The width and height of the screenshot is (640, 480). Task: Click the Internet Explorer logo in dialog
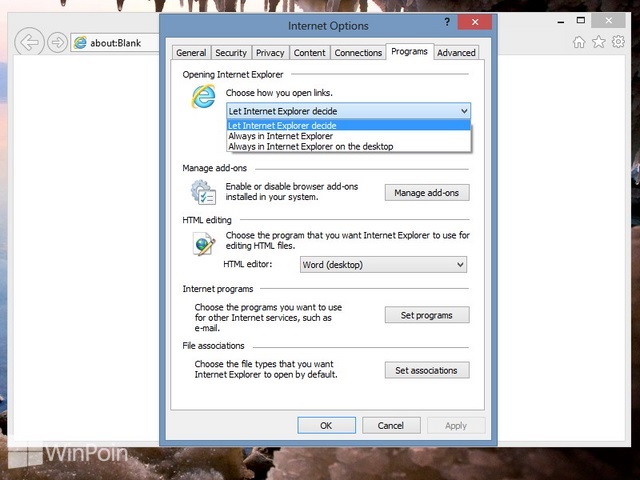point(203,97)
